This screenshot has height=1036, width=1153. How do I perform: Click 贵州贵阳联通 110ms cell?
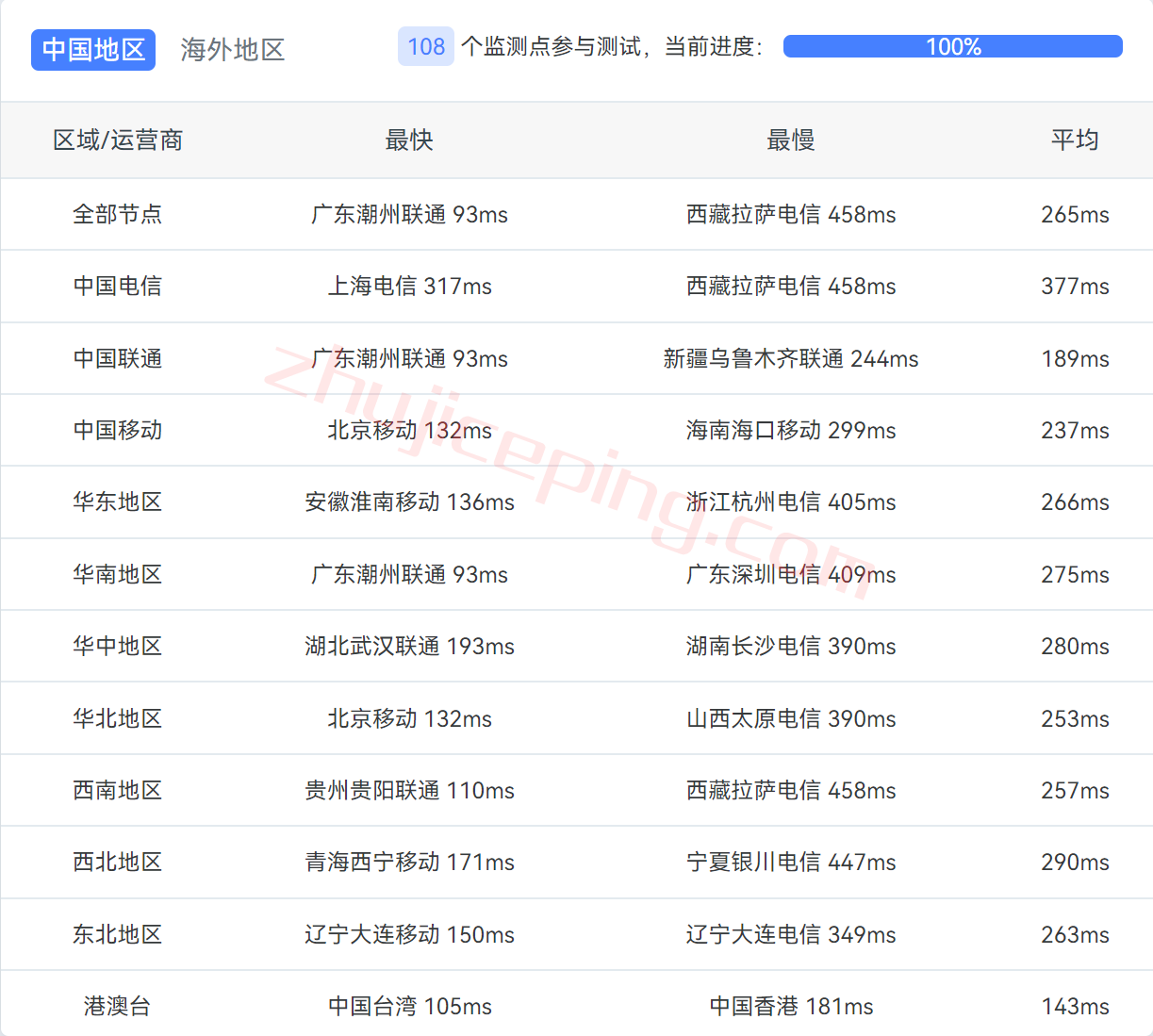tap(409, 790)
